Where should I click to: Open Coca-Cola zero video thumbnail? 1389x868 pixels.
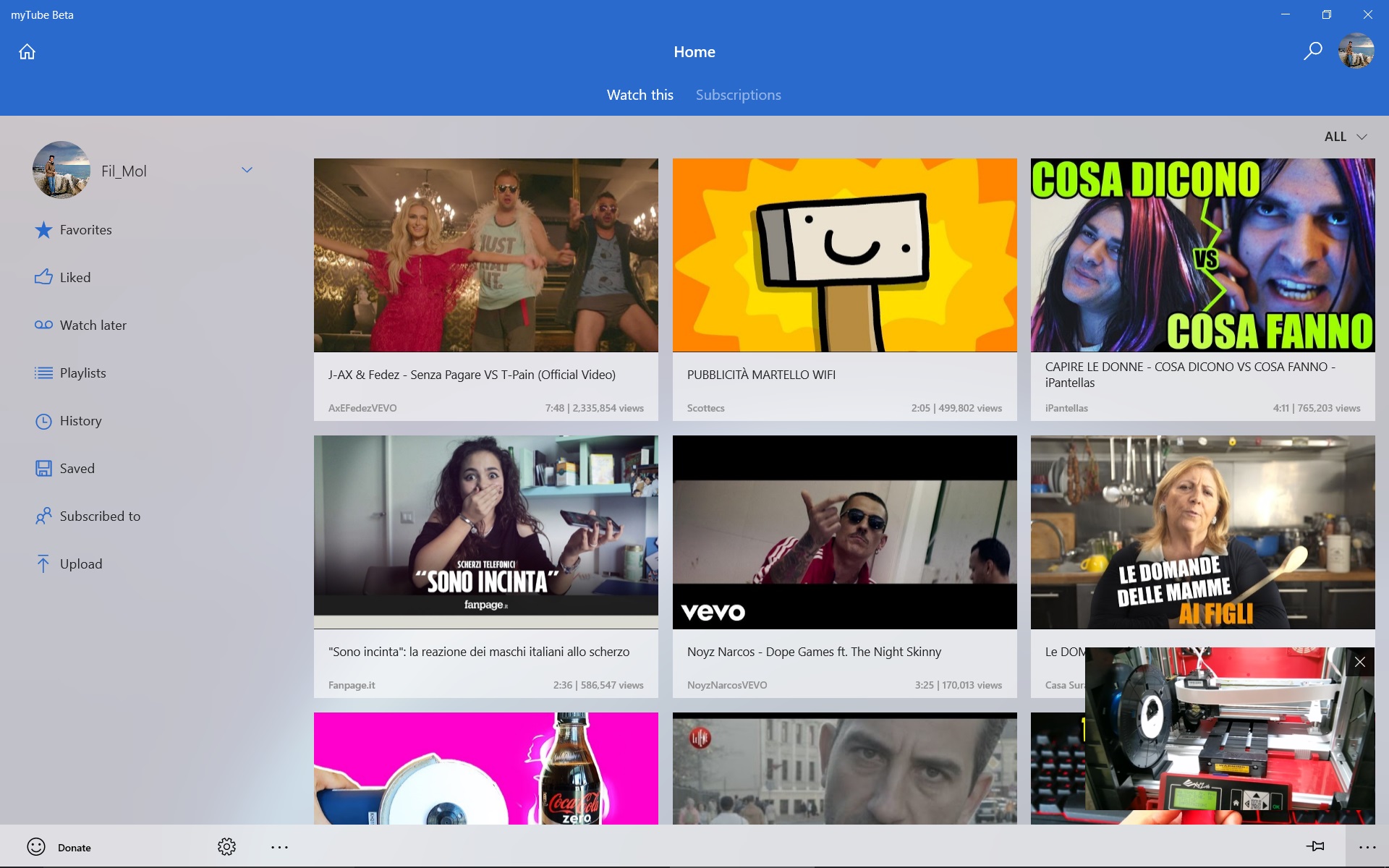point(486,768)
